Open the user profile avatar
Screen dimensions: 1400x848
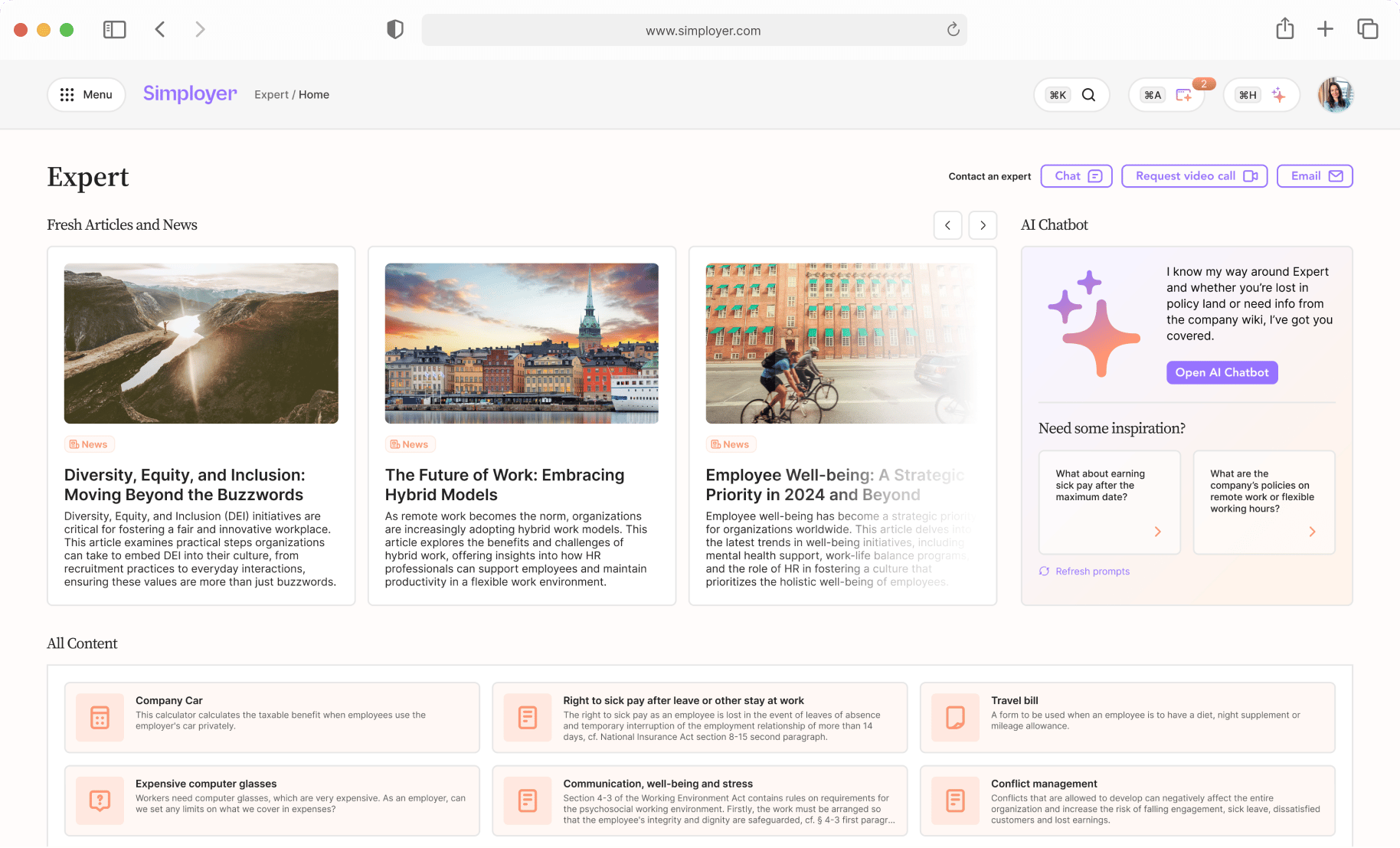pyautogui.click(x=1335, y=95)
